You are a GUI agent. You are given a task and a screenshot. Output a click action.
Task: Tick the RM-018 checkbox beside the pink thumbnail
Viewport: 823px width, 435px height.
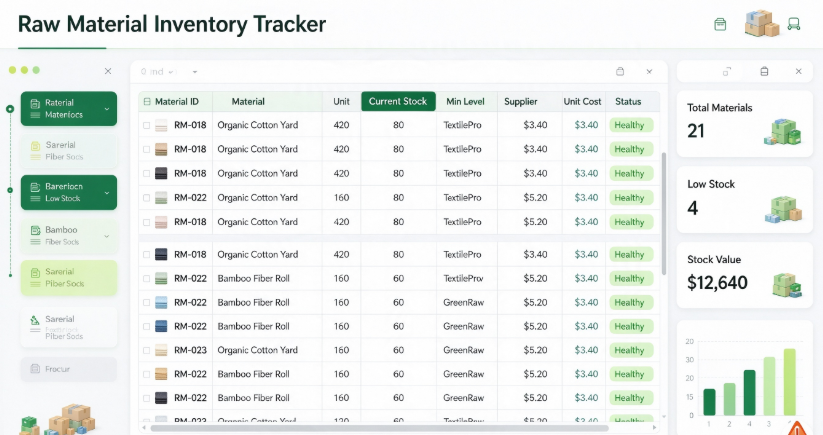pyautogui.click(x=146, y=222)
